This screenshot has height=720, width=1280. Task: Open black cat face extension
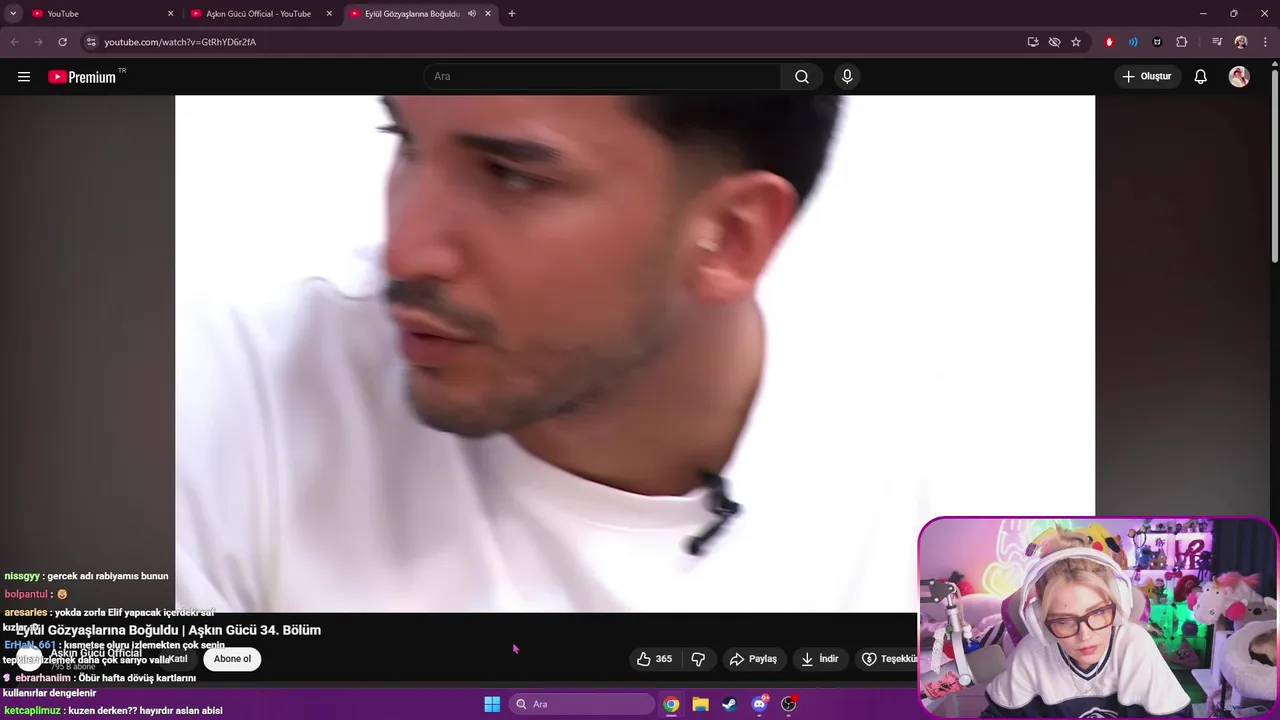(1157, 42)
